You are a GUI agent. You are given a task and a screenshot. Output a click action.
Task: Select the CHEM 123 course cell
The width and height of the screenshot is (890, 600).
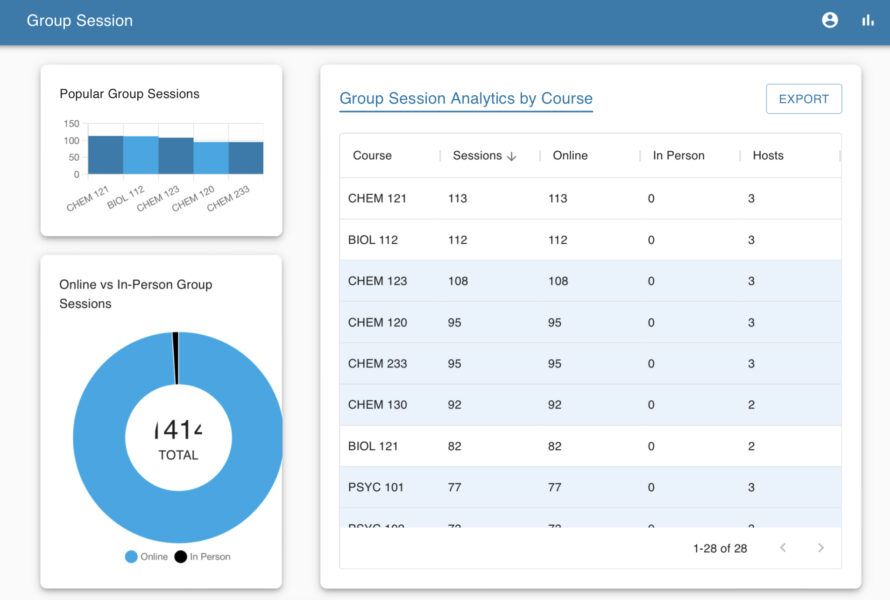pyautogui.click(x=377, y=281)
